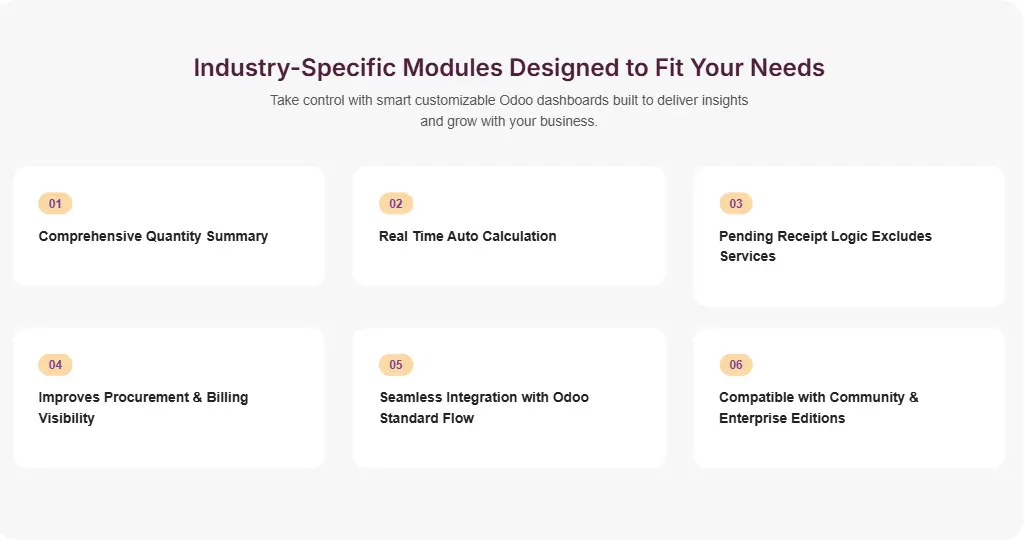
Task: Click the Industry-Specific Modules main heading
Action: pyautogui.click(x=509, y=68)
